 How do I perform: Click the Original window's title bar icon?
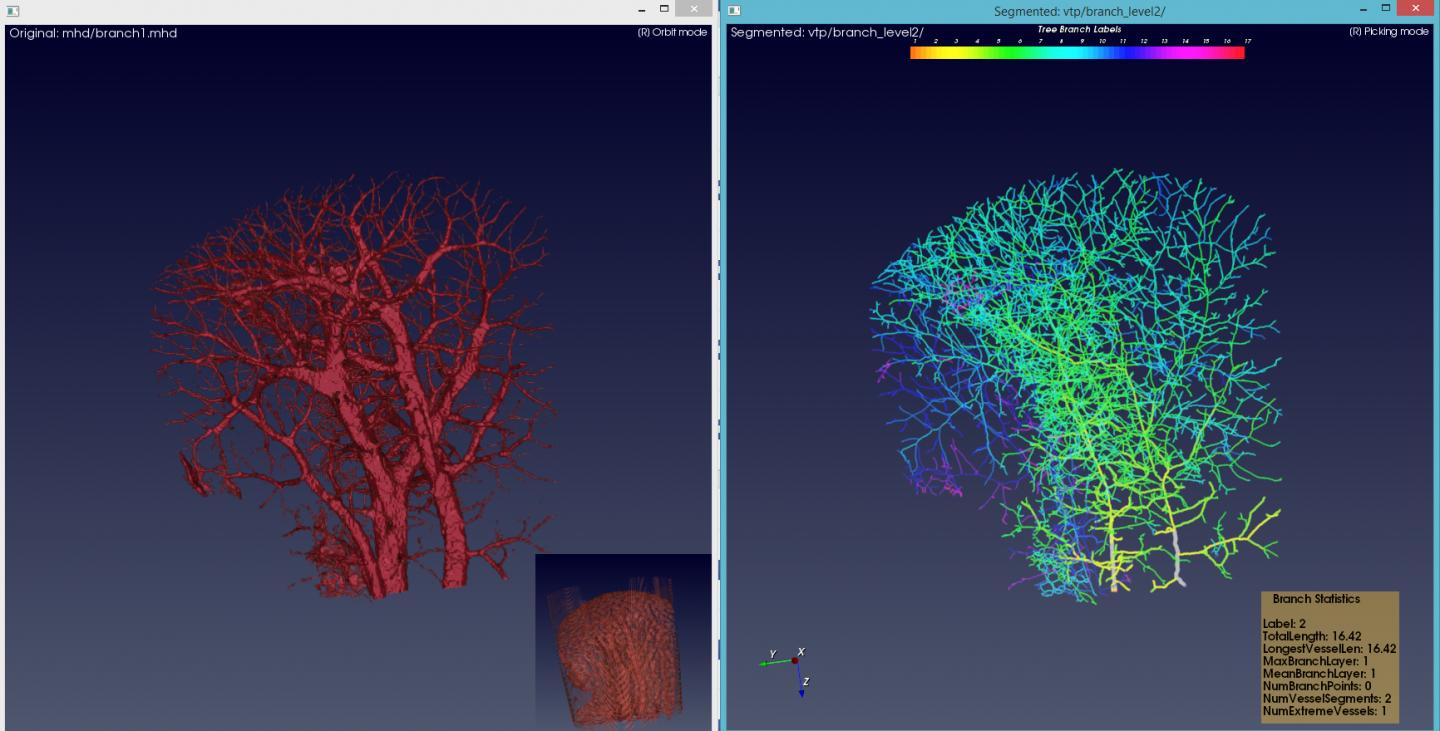12,10
